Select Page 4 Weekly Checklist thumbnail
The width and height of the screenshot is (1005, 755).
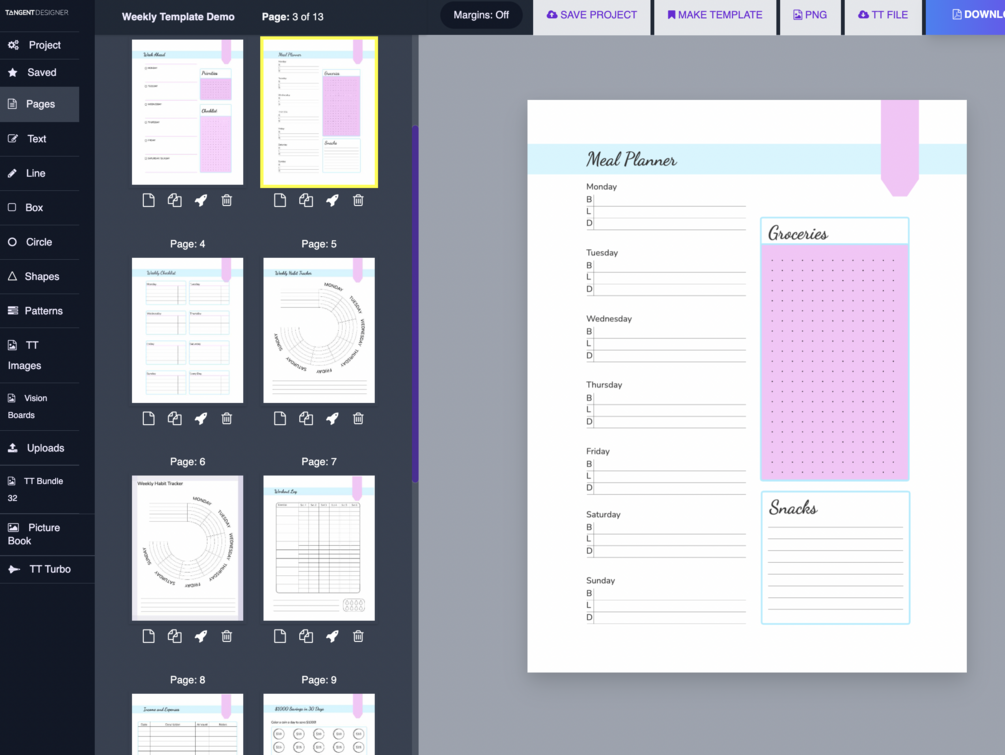pyautogui.click(x=187, y=330)
